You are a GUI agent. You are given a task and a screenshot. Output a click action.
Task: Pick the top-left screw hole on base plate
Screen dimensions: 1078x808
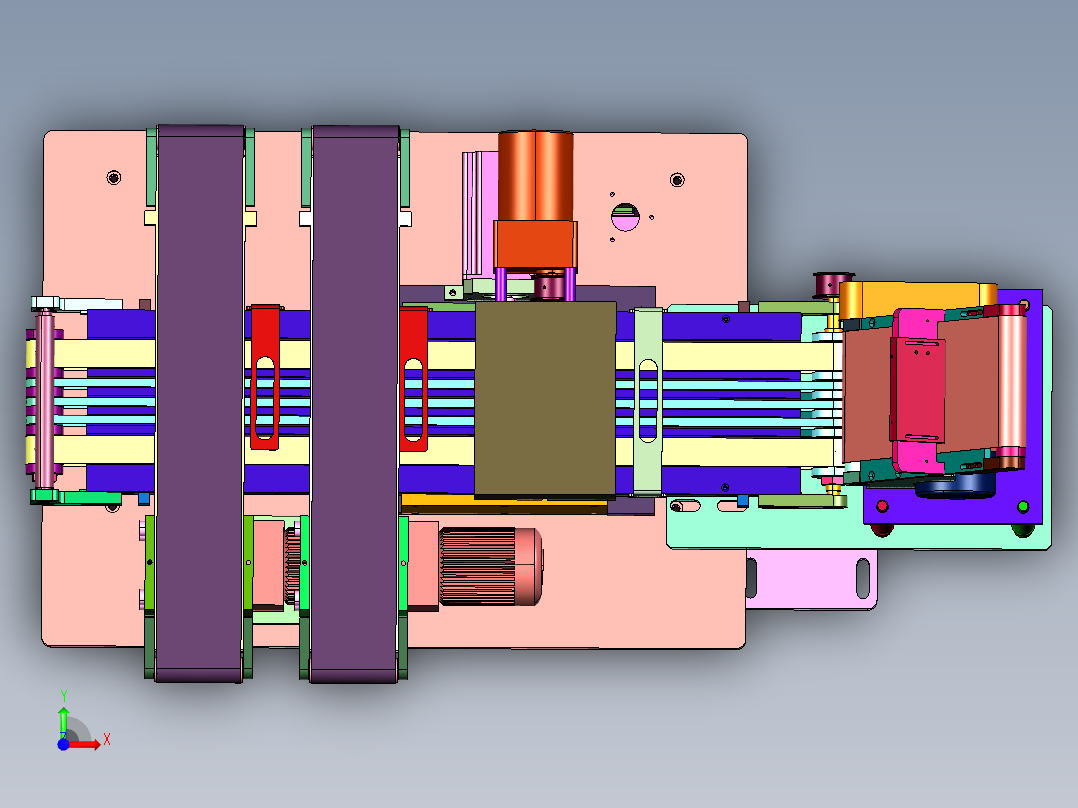pyautogui.click(x=114, y=177)
